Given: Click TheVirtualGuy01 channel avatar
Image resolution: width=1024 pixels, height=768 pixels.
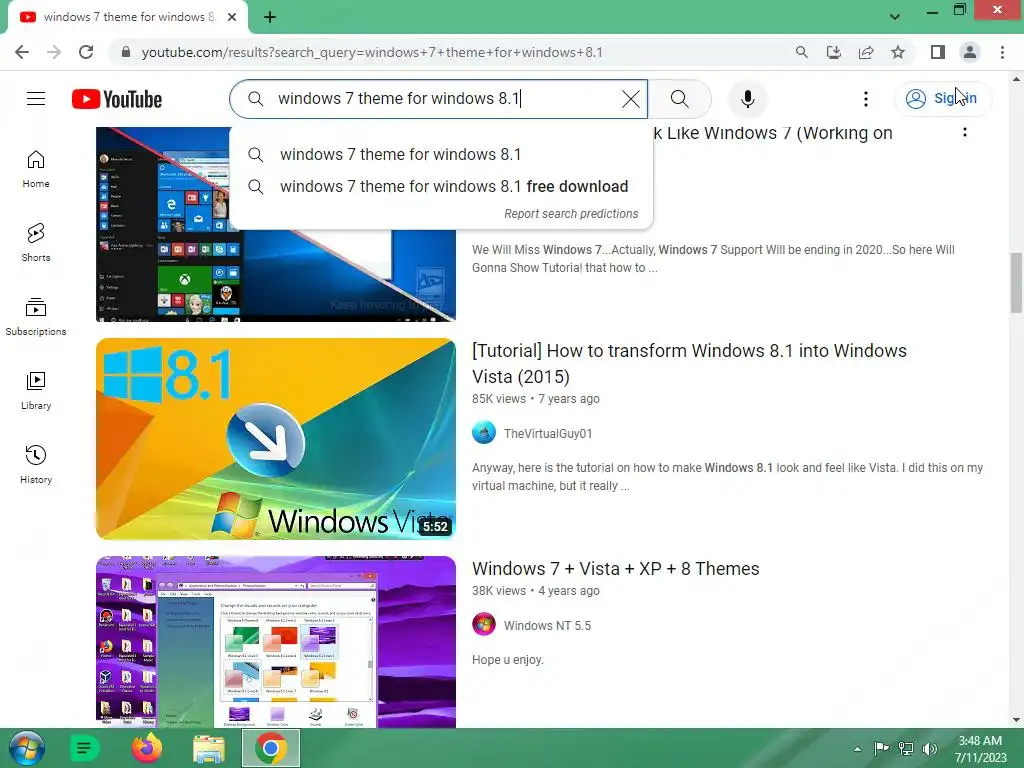Looking at the screenshot, I should point(484,433).
